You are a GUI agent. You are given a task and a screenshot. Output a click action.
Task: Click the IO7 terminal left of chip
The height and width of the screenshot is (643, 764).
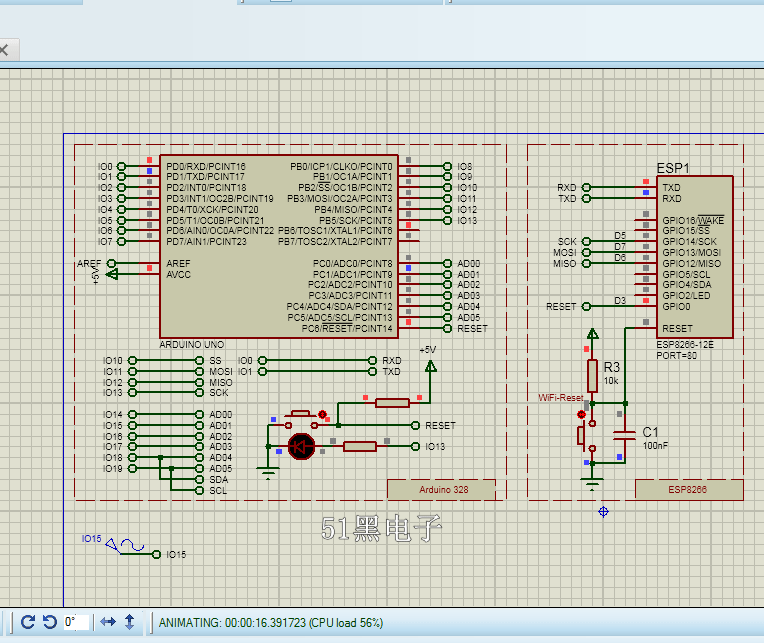click(121, 242)
